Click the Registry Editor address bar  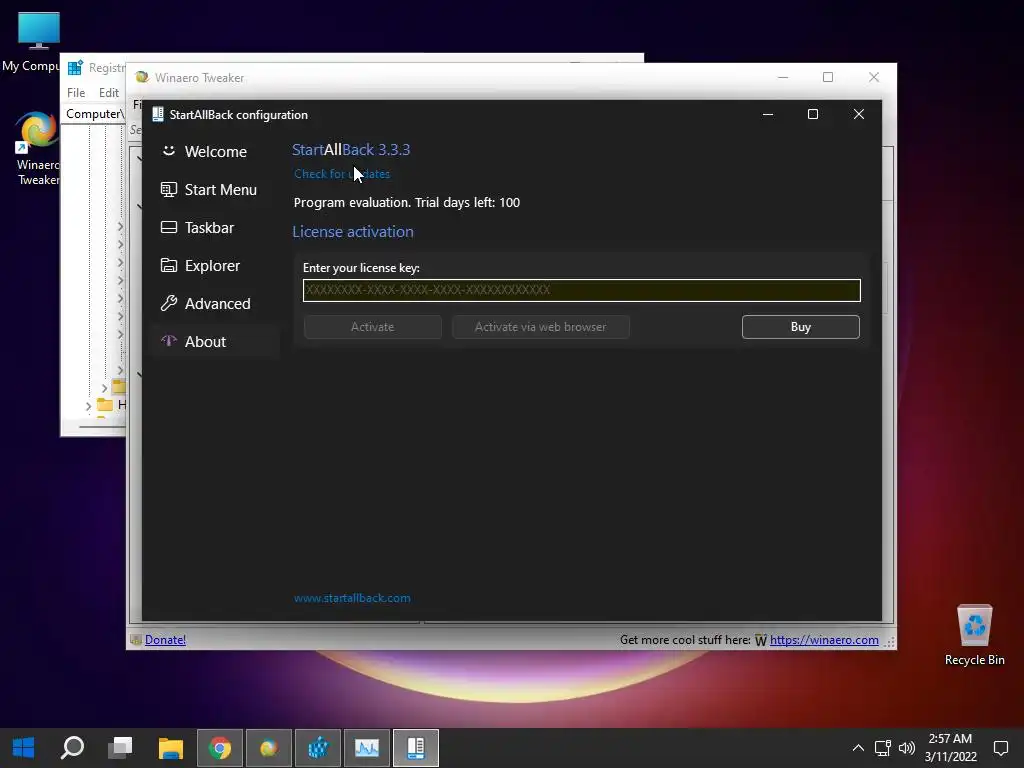[x=94, y=114]
